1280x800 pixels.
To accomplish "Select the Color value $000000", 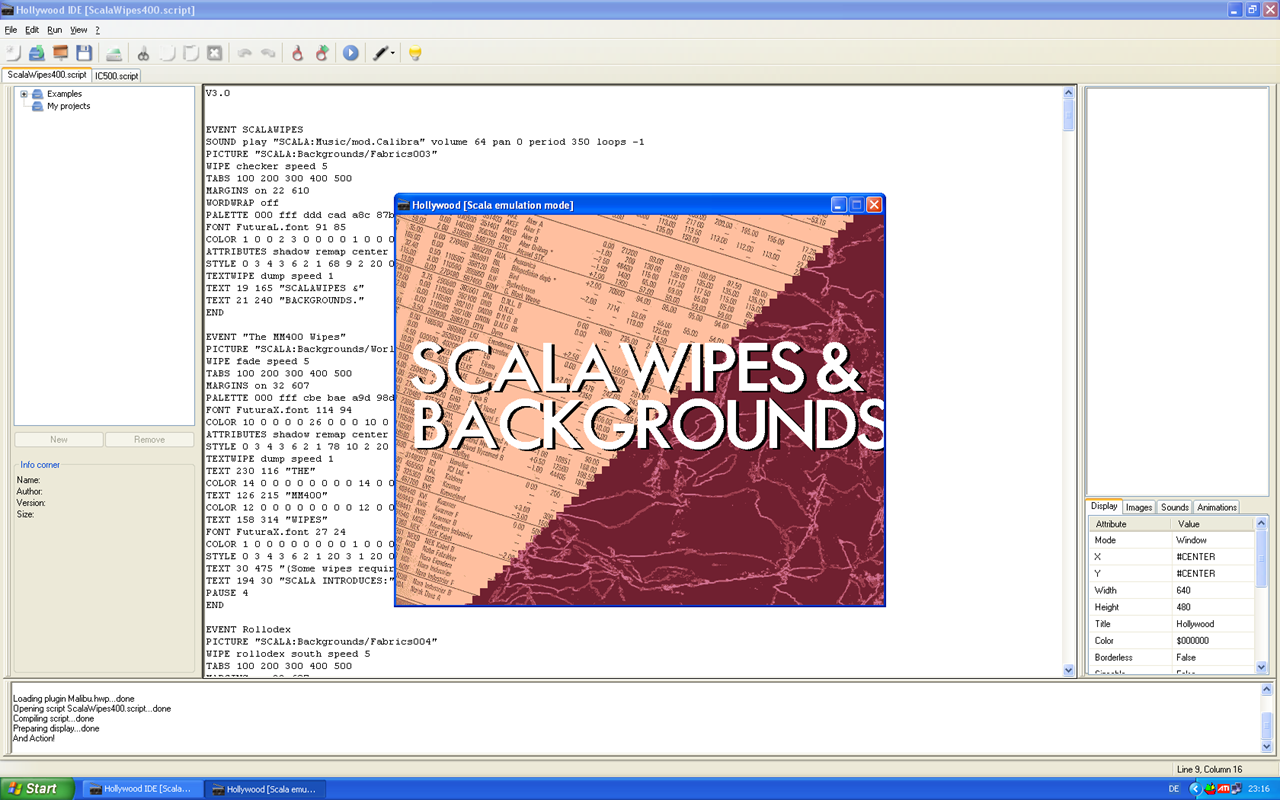I will pos(1213,641).
